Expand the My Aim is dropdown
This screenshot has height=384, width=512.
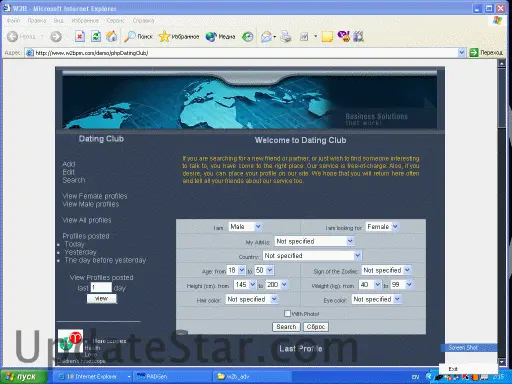[314, 241]
